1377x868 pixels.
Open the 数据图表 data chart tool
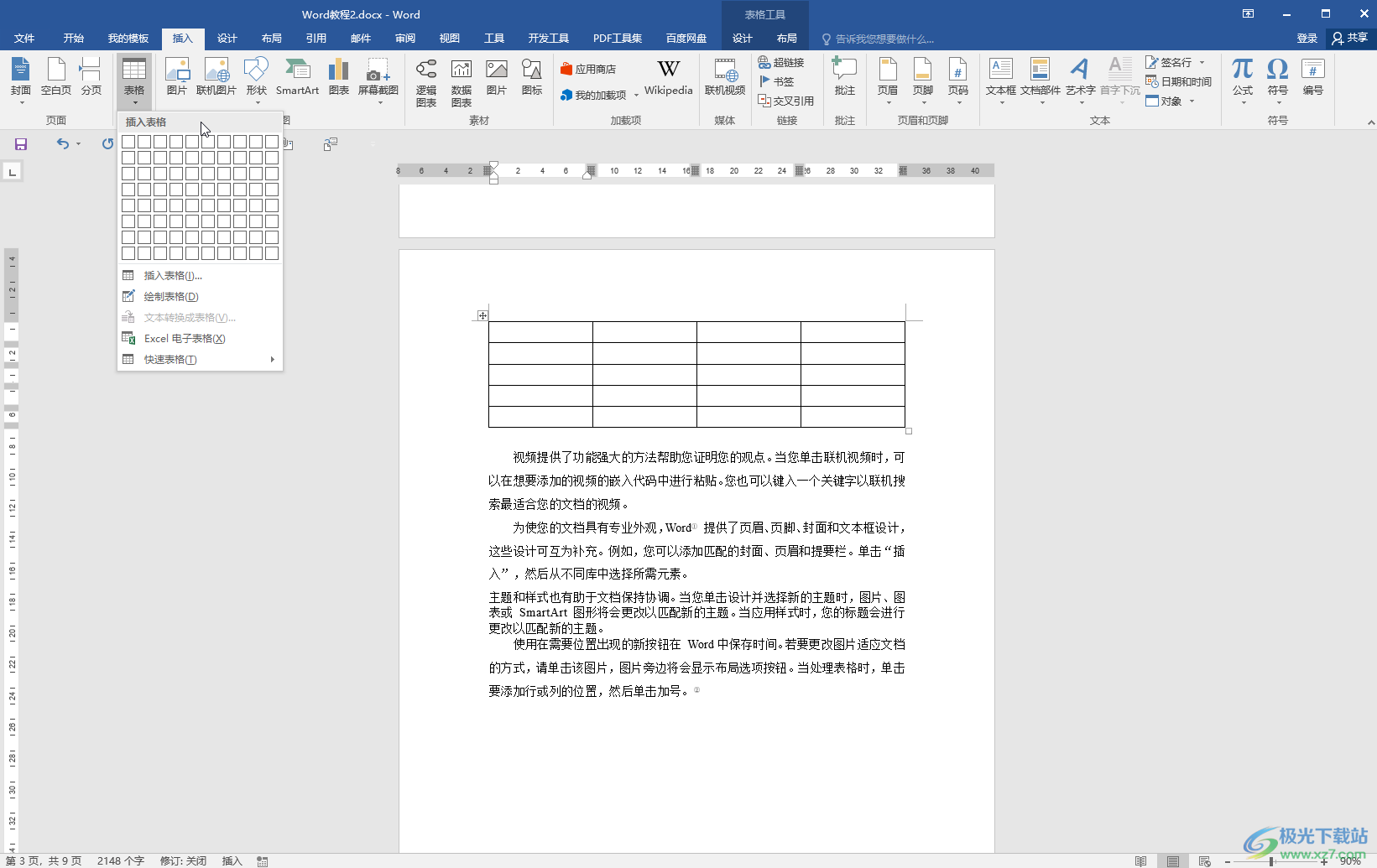(462, 82)
